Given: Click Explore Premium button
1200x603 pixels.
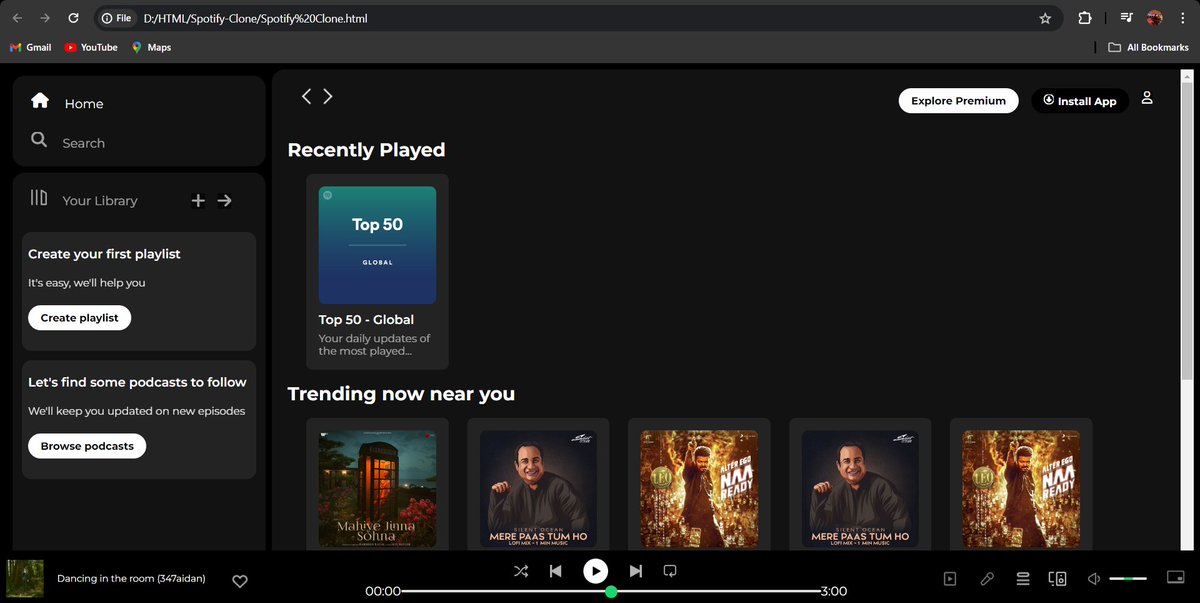Looking at the screenshot, I should (x=958, y=101).
